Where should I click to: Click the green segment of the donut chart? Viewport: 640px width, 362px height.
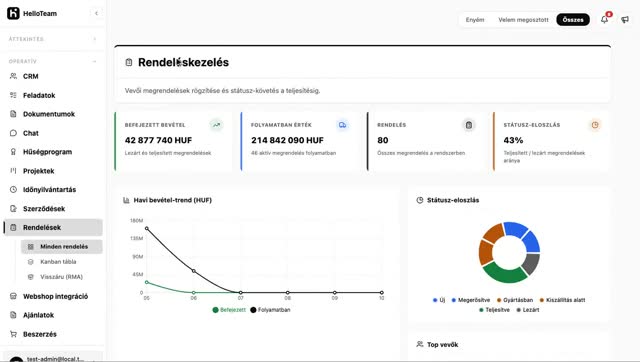505,273
